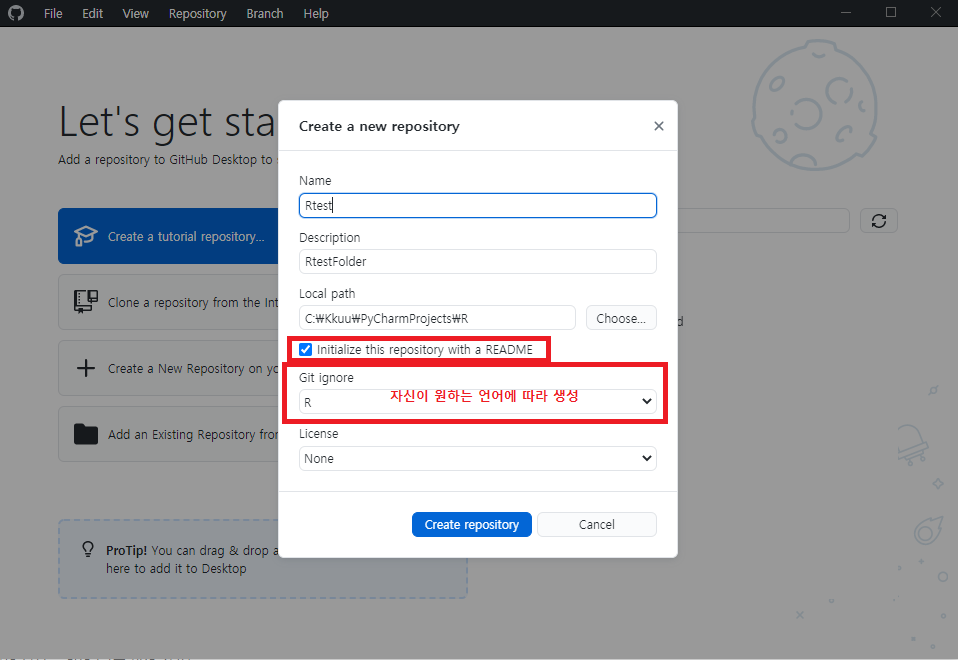Click the plus icon for new repository

pyautogui.click(x=86, y=368)
